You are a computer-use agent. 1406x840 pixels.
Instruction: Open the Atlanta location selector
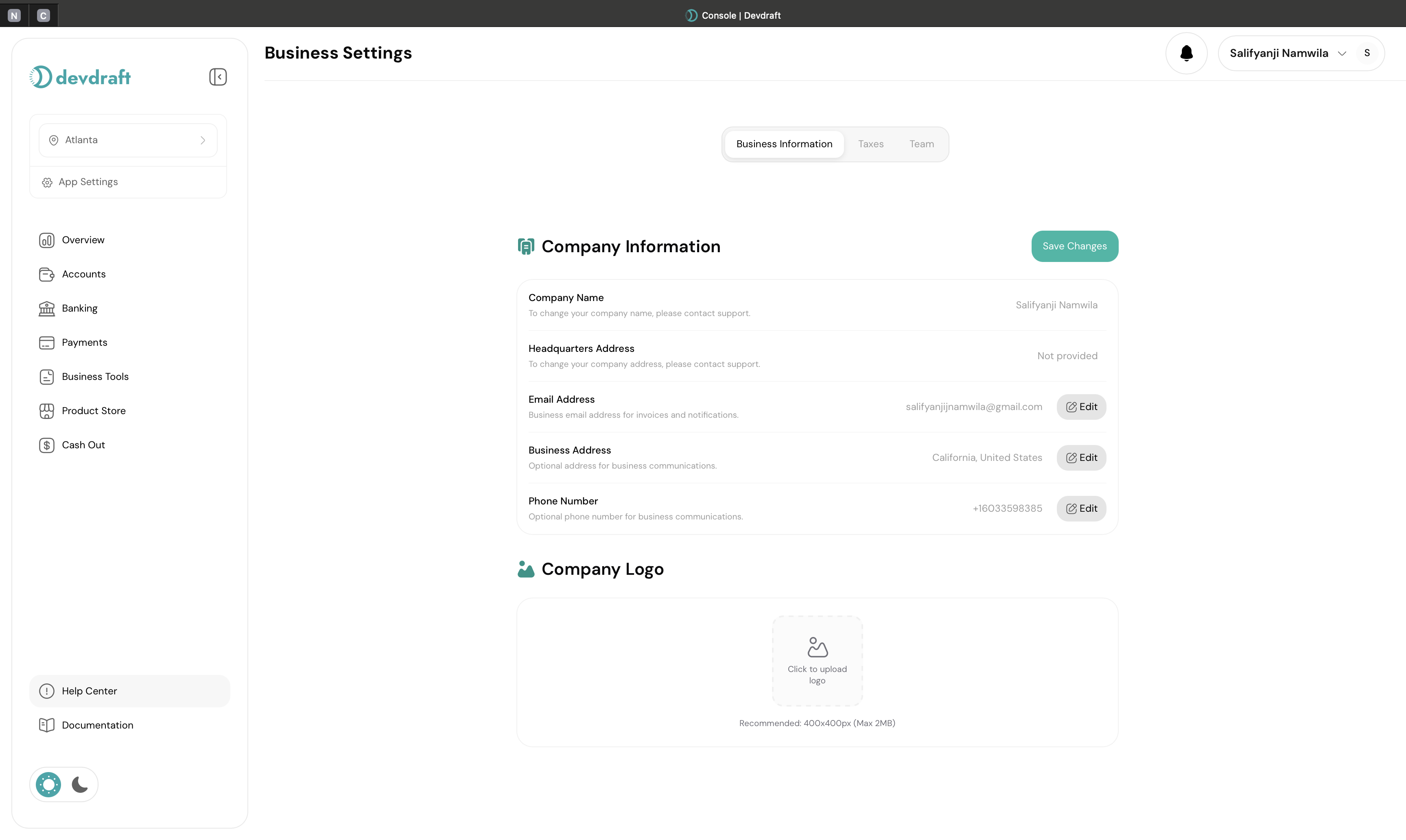128,140
